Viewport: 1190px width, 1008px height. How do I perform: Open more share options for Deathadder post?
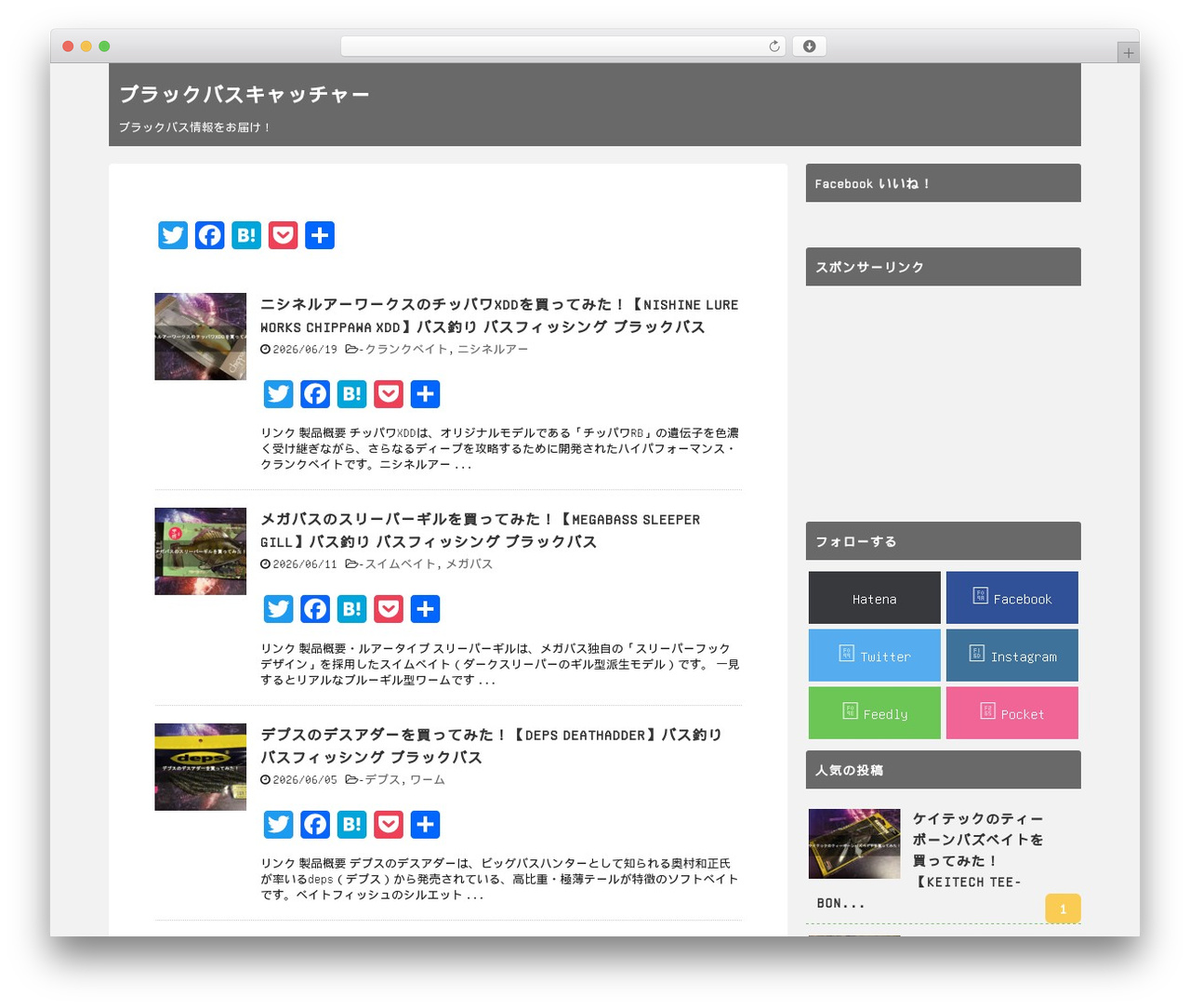425,825
